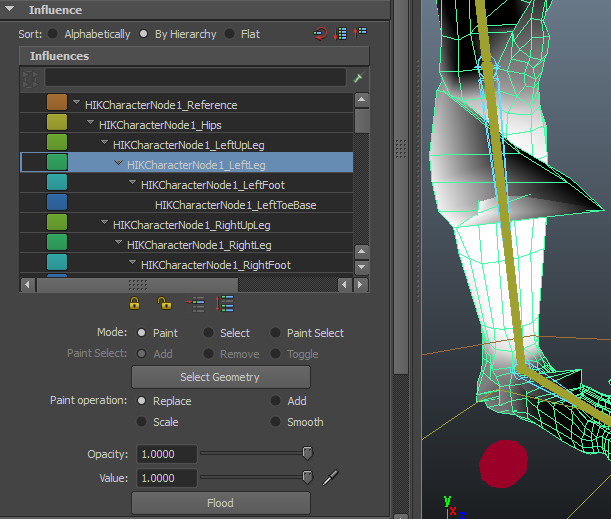Sort influences Alphabetically

click(x=53, y=34)
